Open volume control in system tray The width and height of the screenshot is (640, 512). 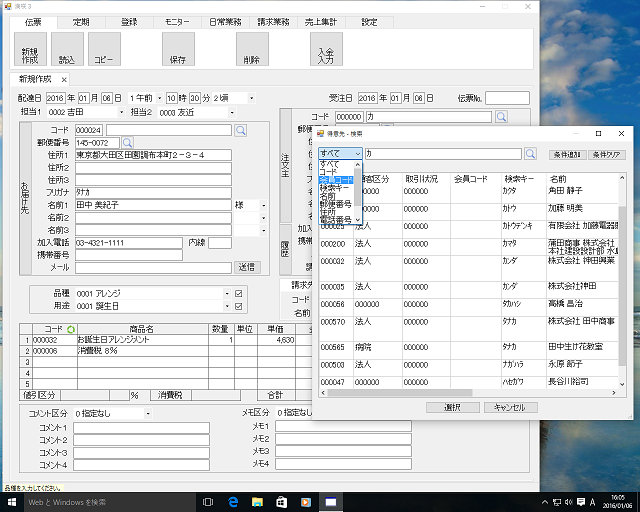(x=569, y=502)
